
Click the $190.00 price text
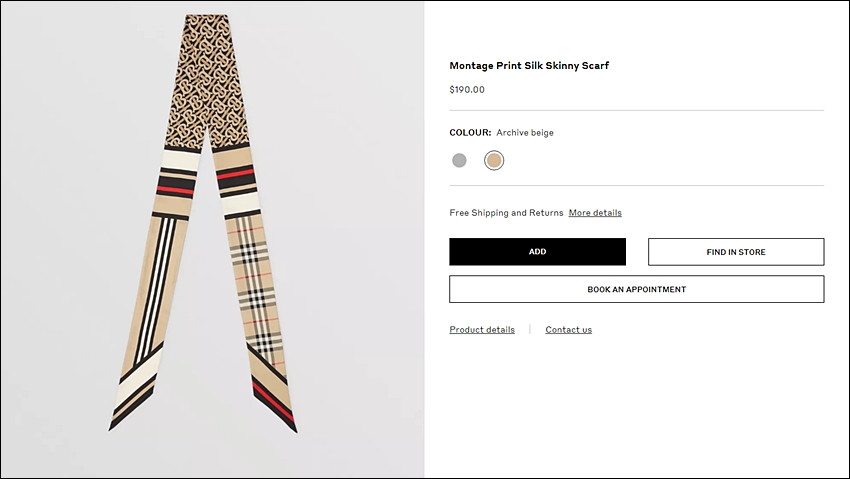click(467, 89)
